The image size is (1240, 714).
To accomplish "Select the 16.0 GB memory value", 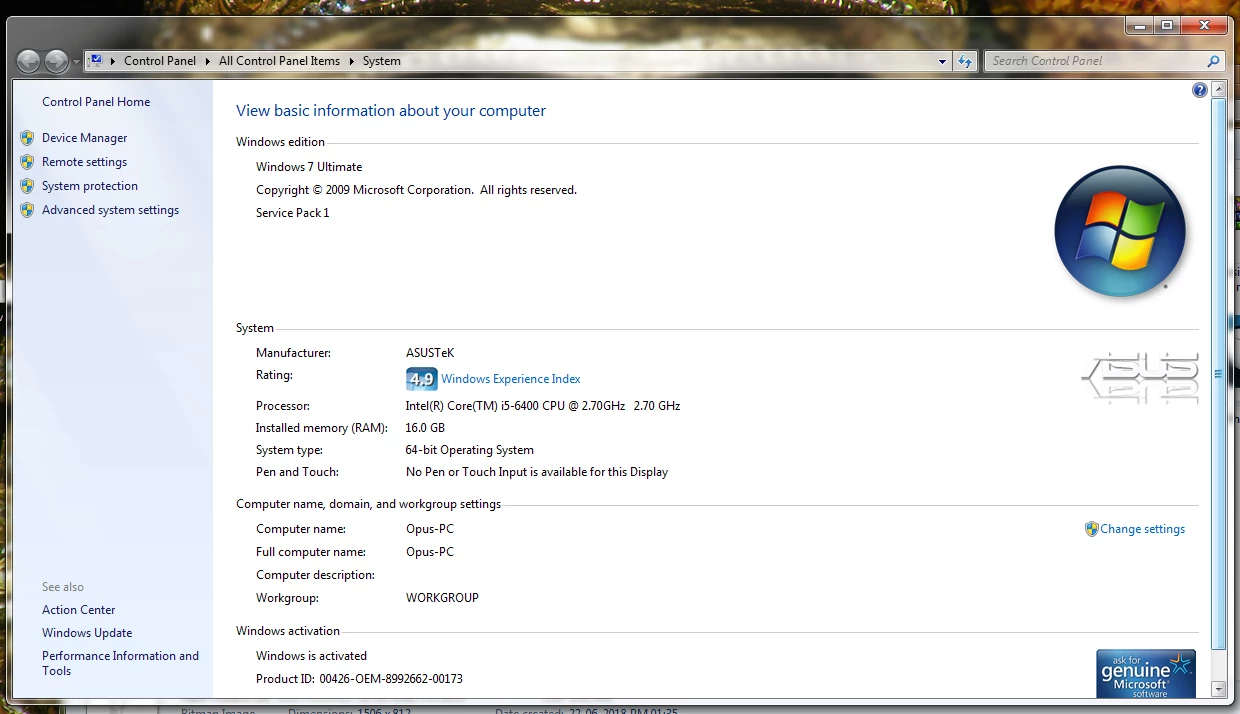I will coord(425,428).
